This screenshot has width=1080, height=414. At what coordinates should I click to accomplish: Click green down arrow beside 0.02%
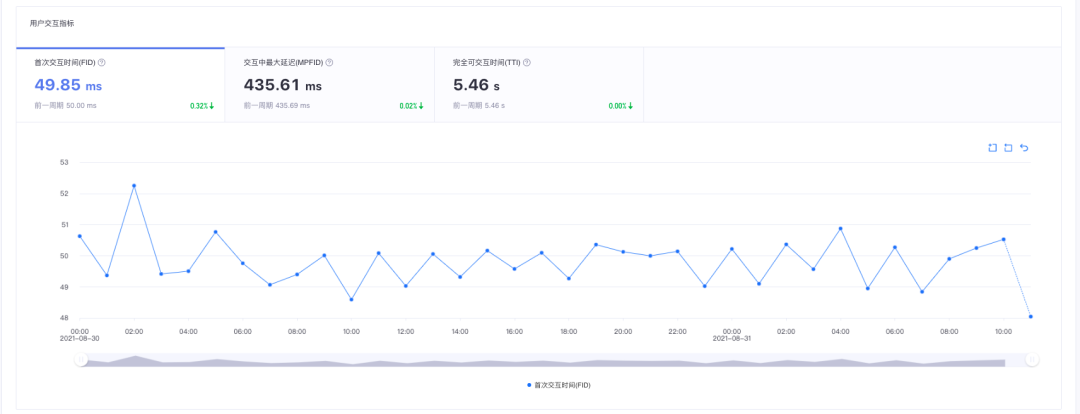pos(421,106)
